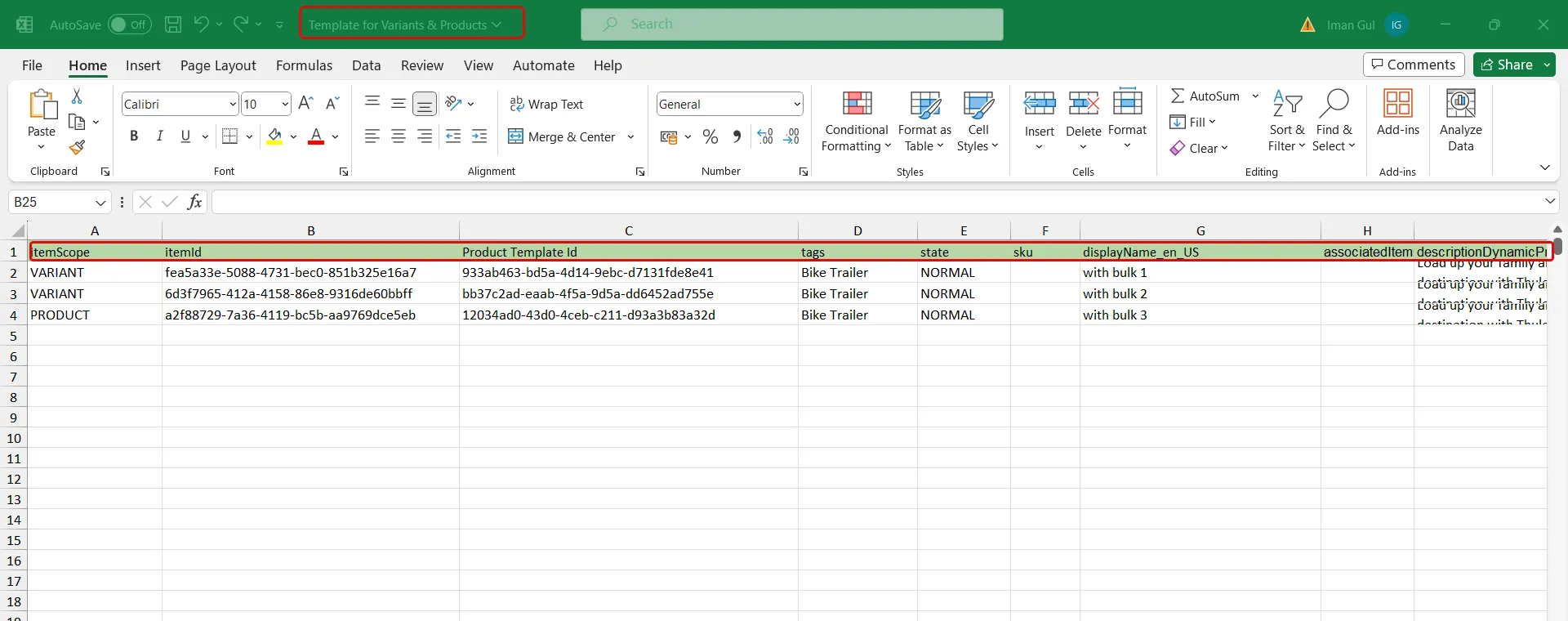Toggle Bold formatting

click(x=134, y=136)
